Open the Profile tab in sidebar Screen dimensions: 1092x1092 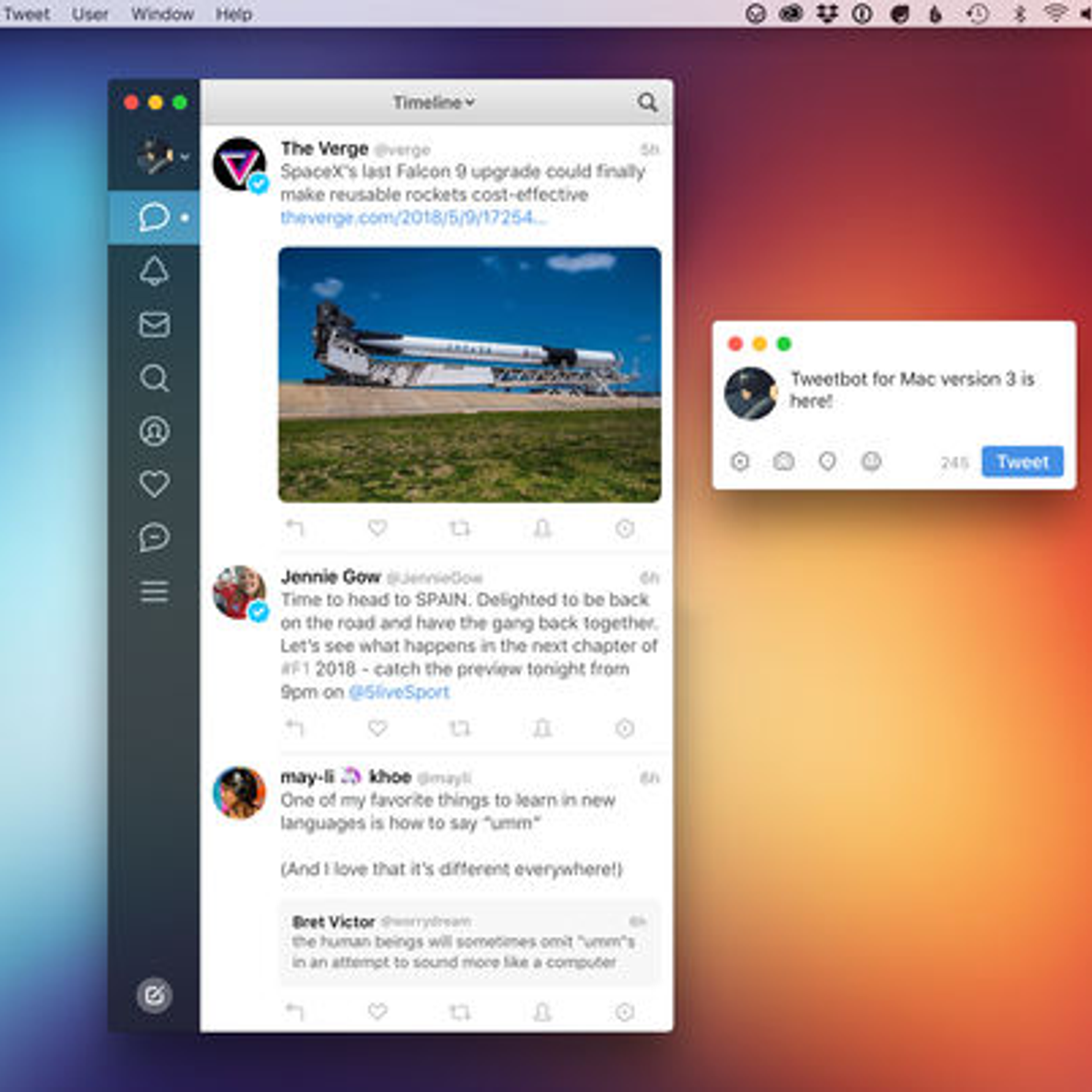point(154,430)
